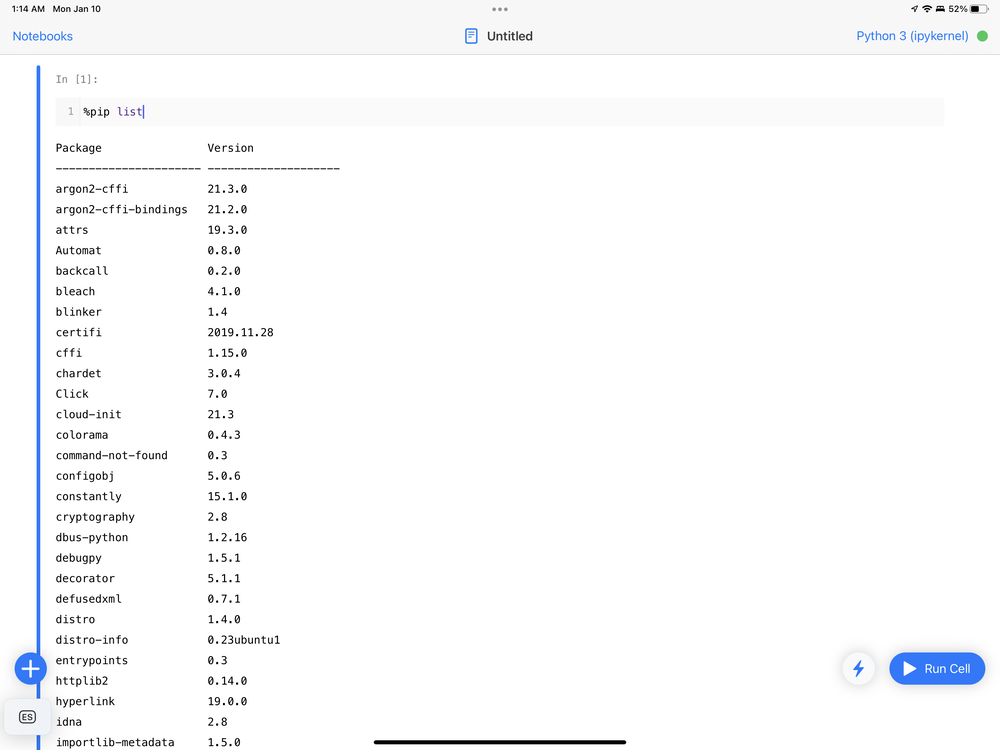Tap the Untitled notebook title
Image resolution: width=1000 pixels, height=750 pixels.
(510, 36)
